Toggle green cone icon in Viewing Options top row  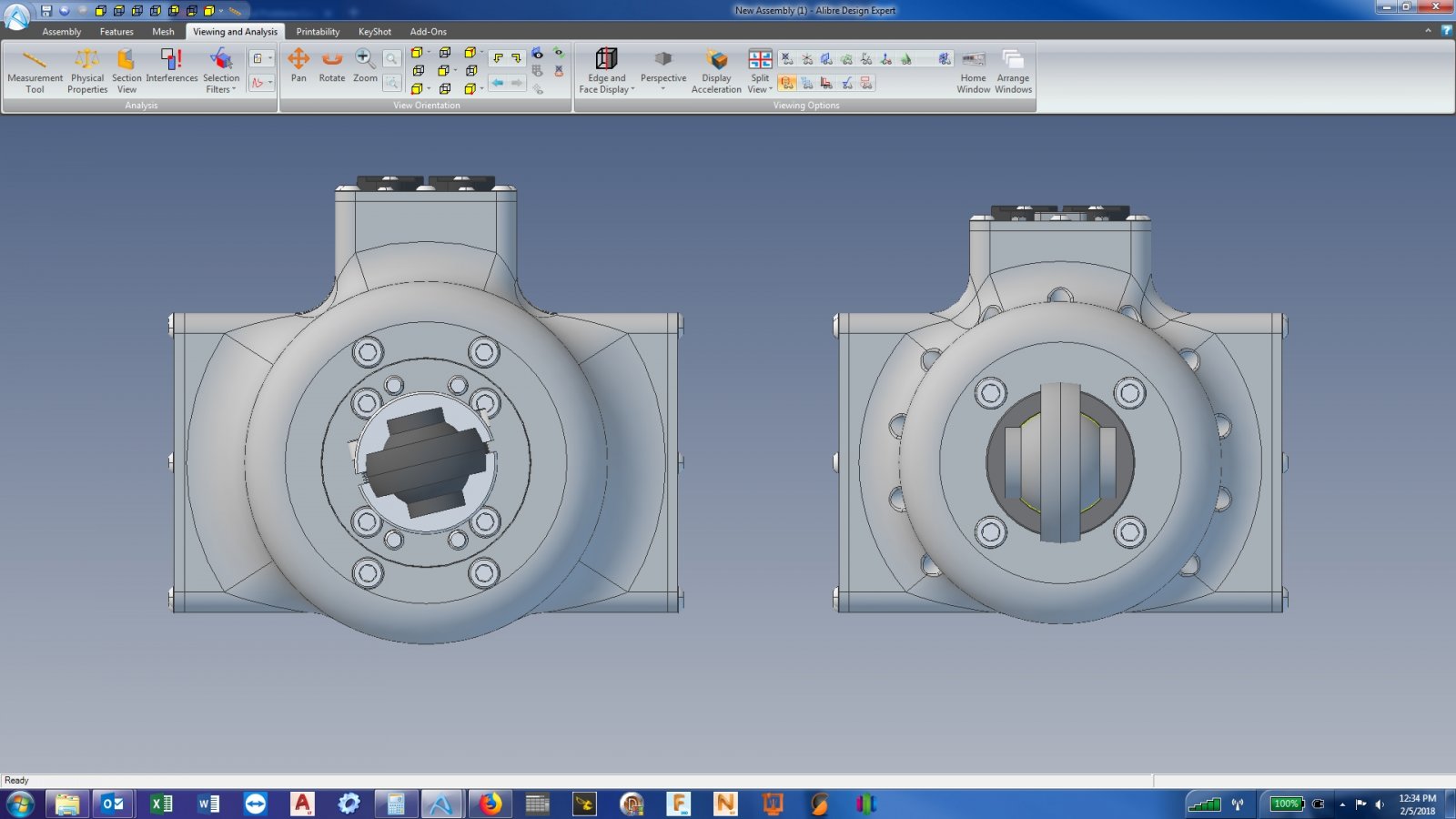(x=905, y=58)
